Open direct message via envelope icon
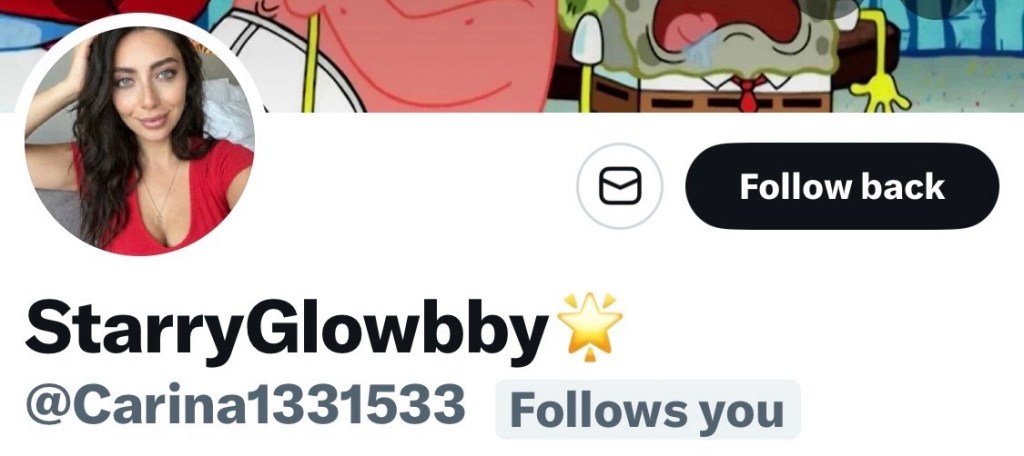1024x456 pixels. [x=620, y=186]
